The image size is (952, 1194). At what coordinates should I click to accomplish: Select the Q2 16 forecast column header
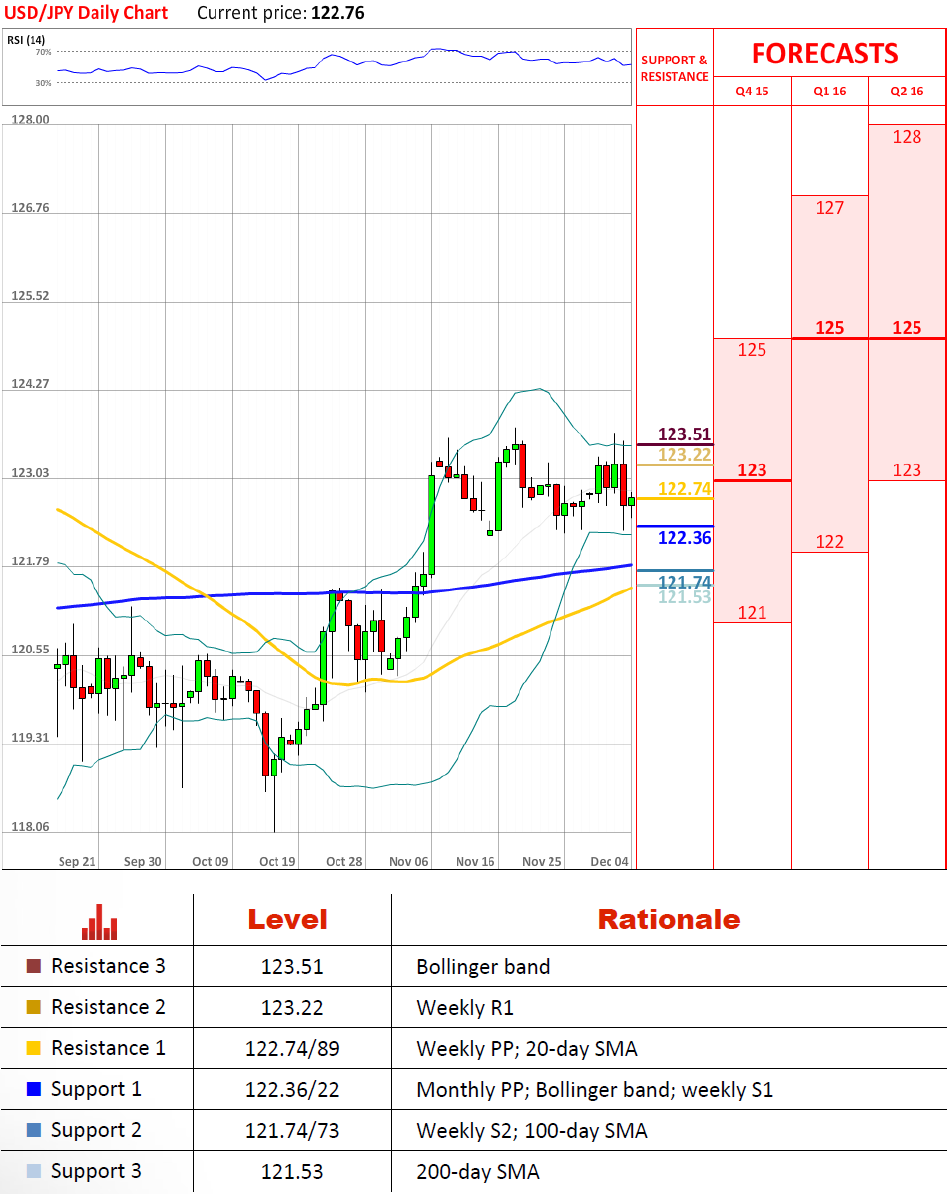(x=907, y=91)
